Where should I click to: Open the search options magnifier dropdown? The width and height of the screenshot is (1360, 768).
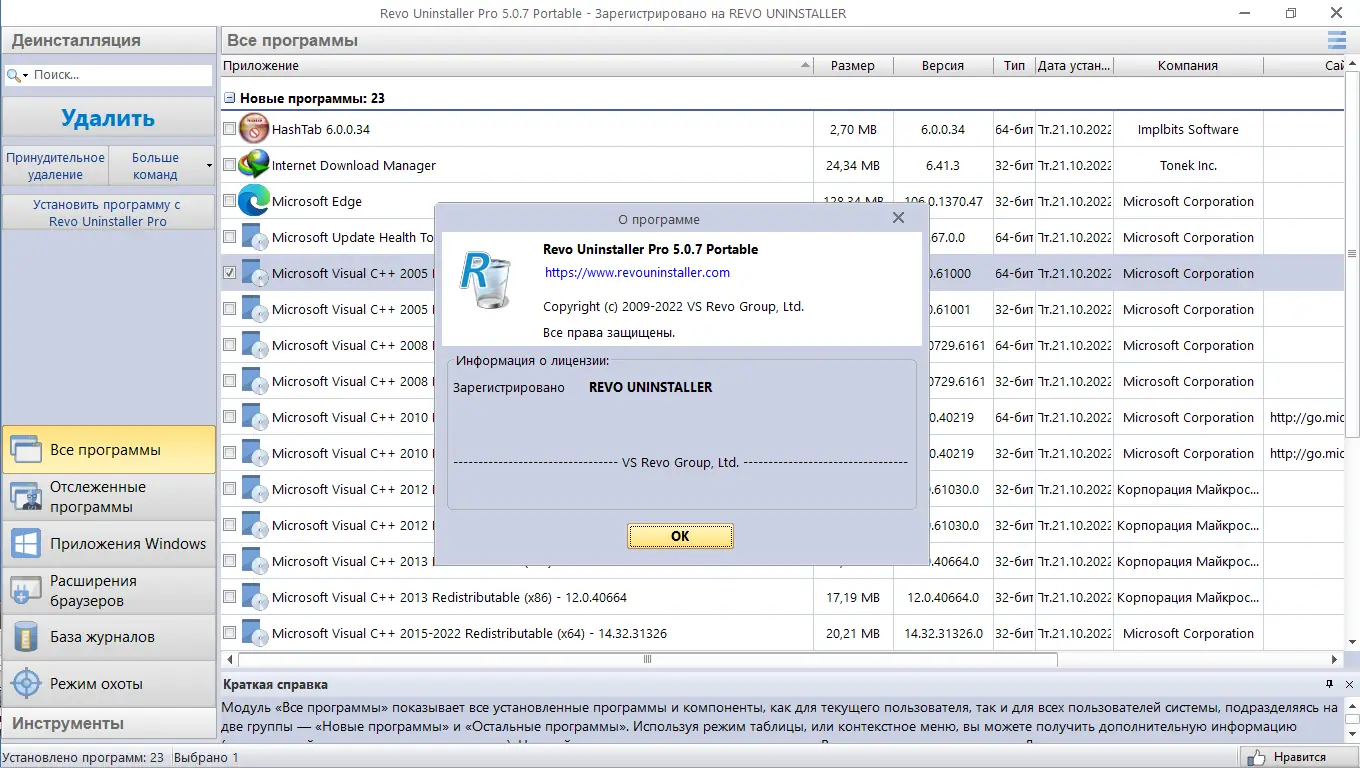18,75
